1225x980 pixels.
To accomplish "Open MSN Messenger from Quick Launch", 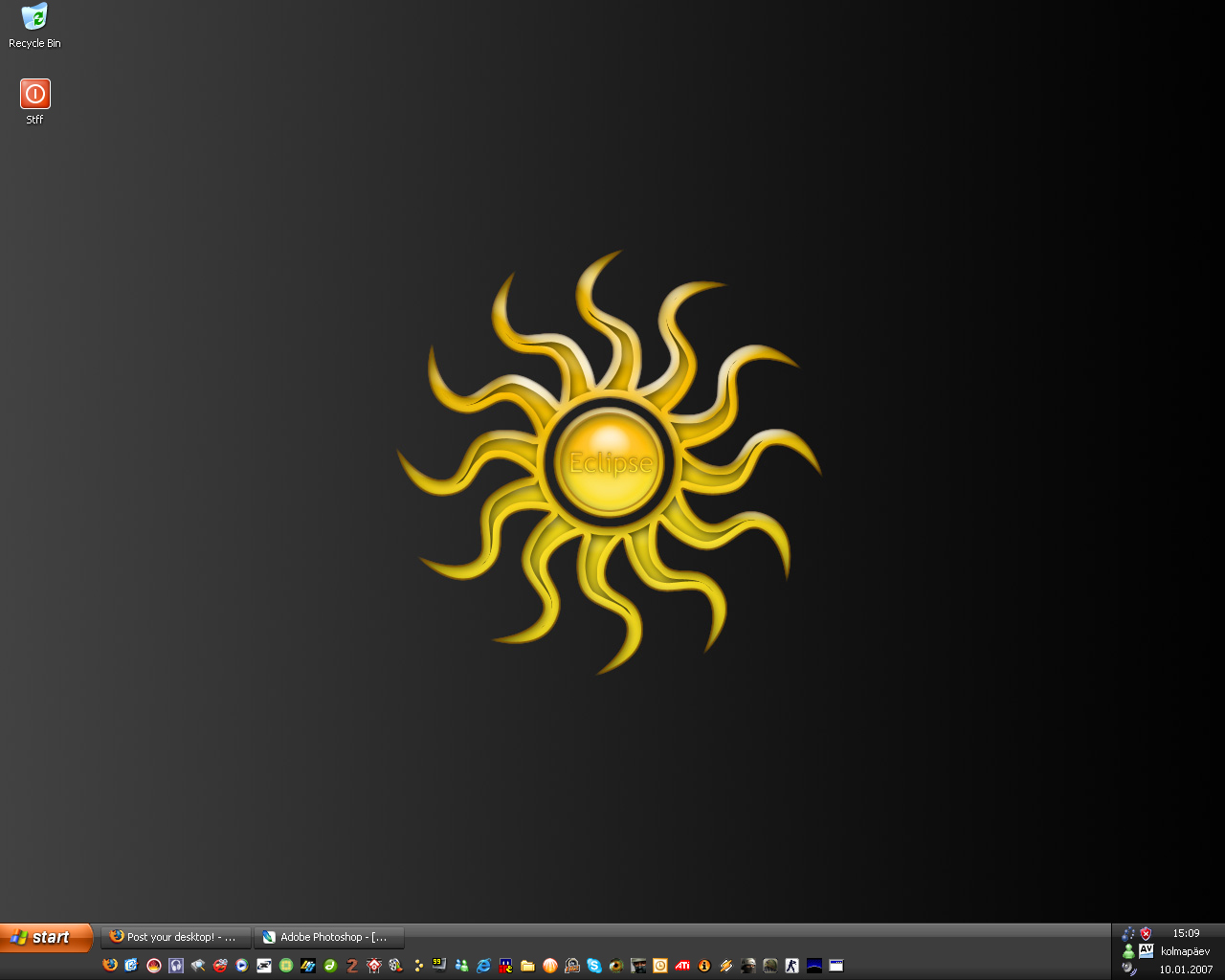I will (462, 966).
